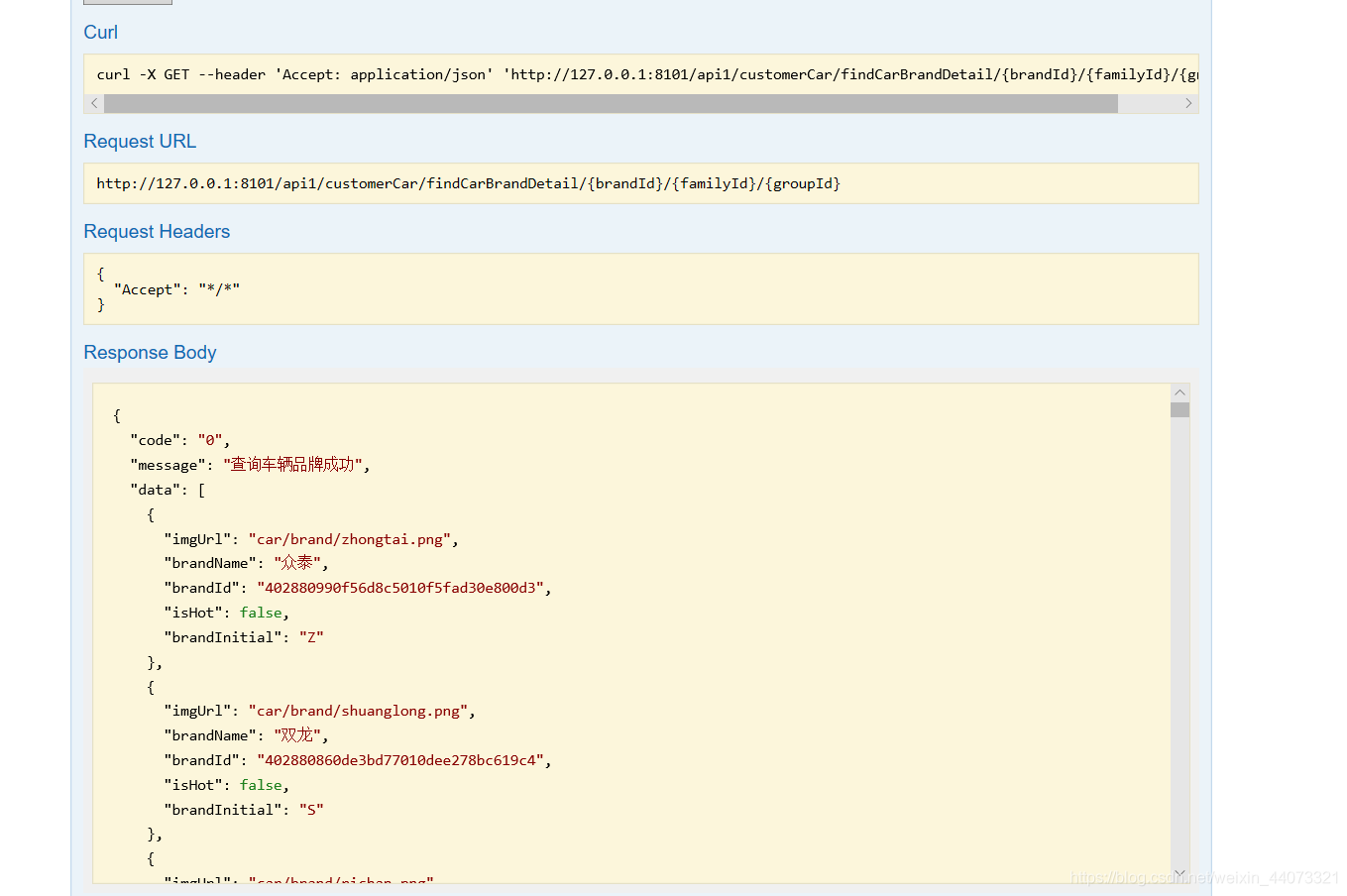Click the brandName value 众泰
1347x896 pixels.
click(297, 563)
